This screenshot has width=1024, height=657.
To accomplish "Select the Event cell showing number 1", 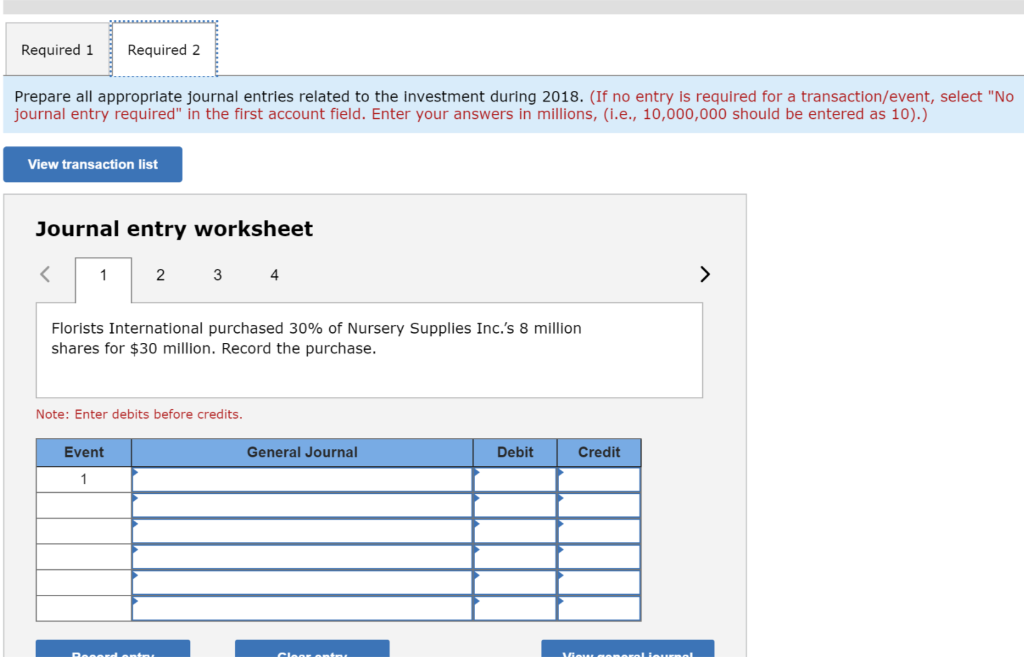I will [x=83, y=479].
